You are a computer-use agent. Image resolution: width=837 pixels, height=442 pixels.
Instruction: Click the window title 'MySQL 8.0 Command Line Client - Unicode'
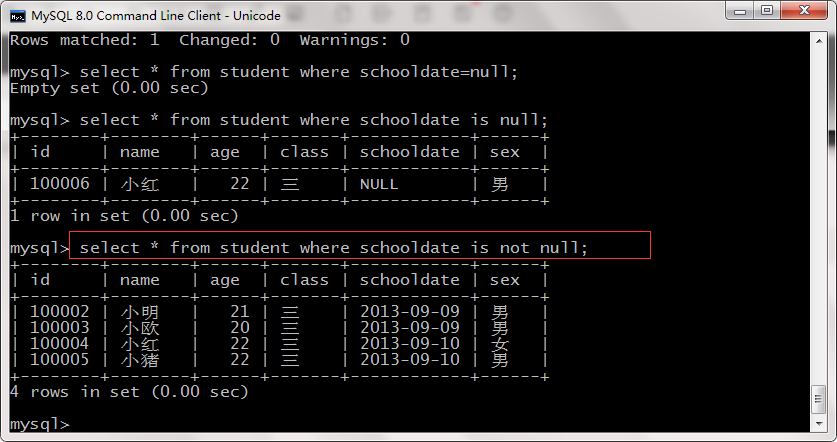(x=156, y=16)
